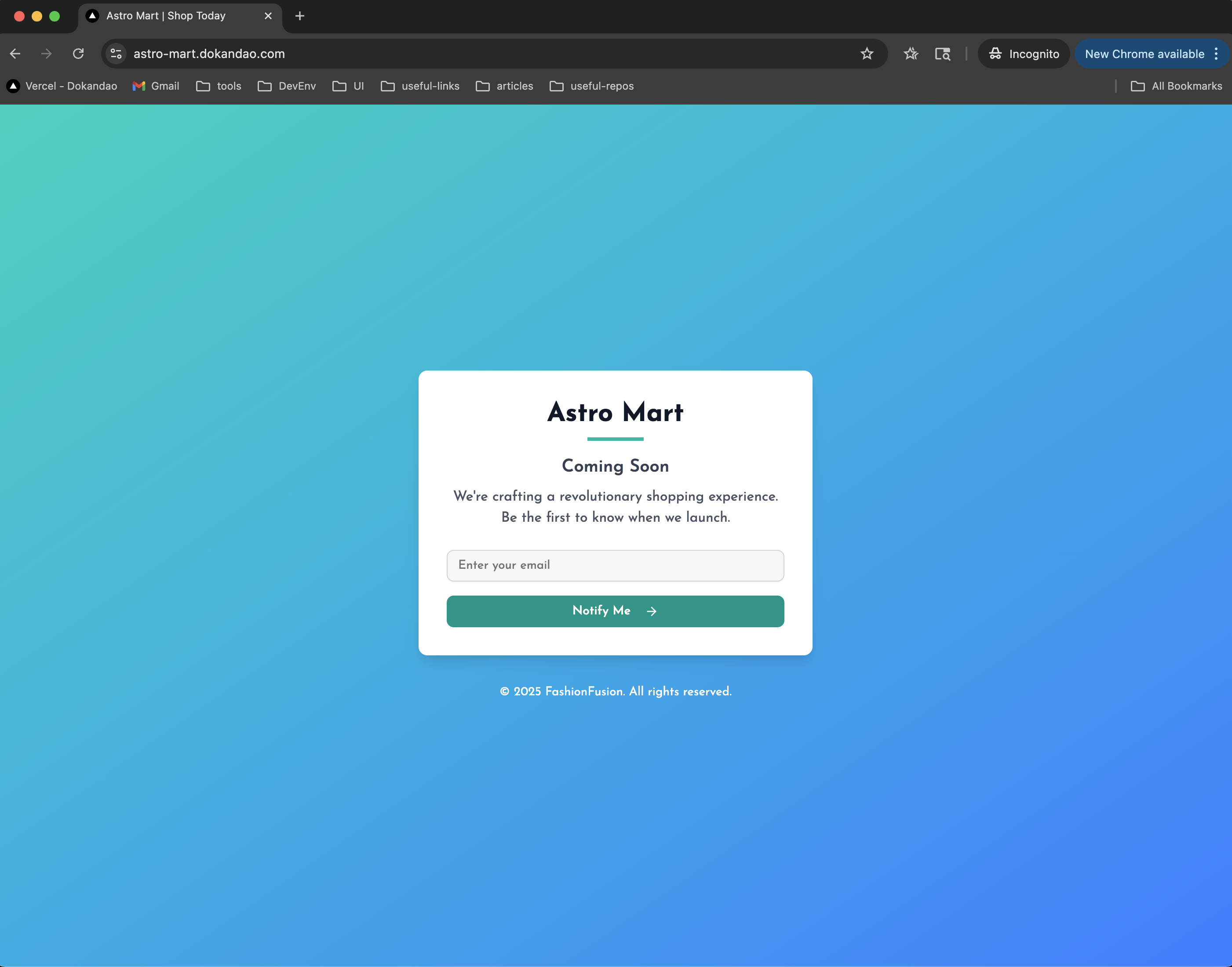Open the side panel search icon
1232x967 pixels.
pos(942,54)
